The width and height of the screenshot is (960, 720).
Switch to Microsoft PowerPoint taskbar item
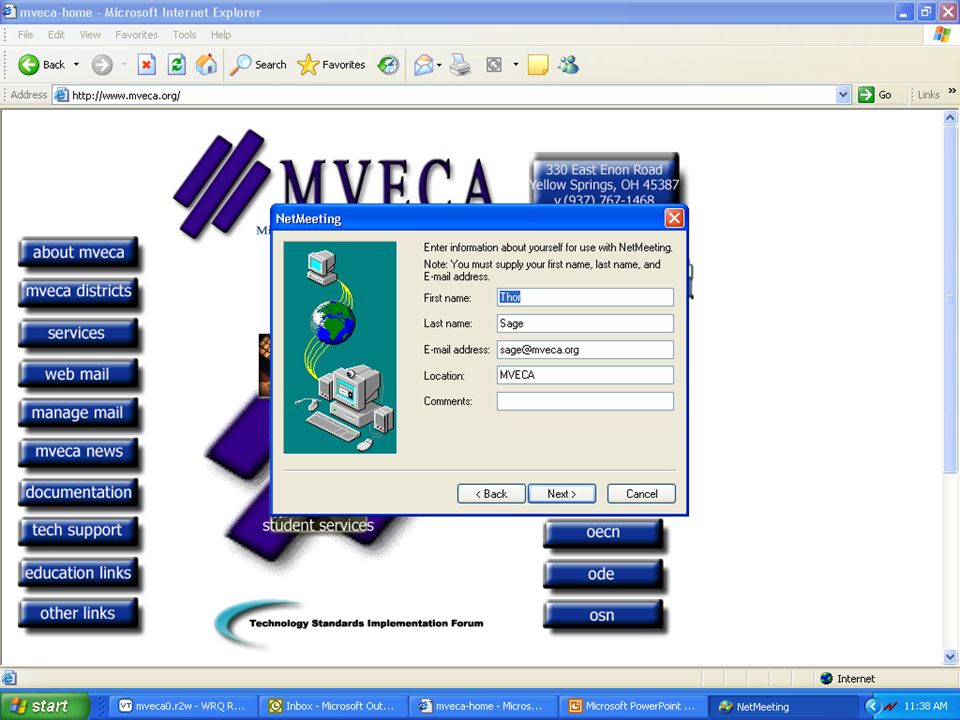[633, 706]
